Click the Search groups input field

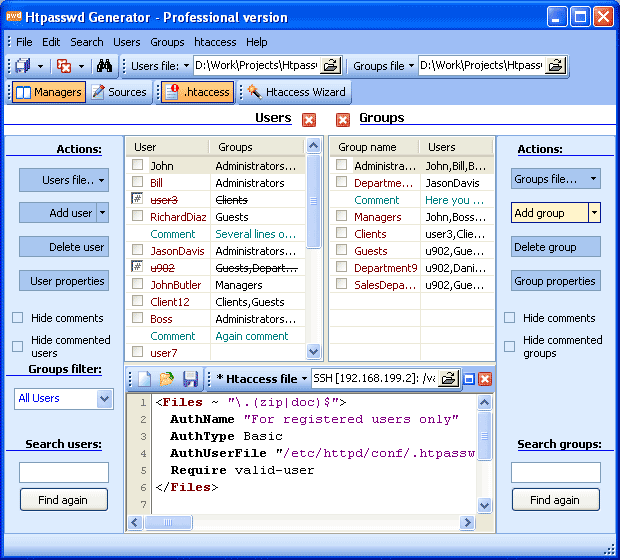556,472
